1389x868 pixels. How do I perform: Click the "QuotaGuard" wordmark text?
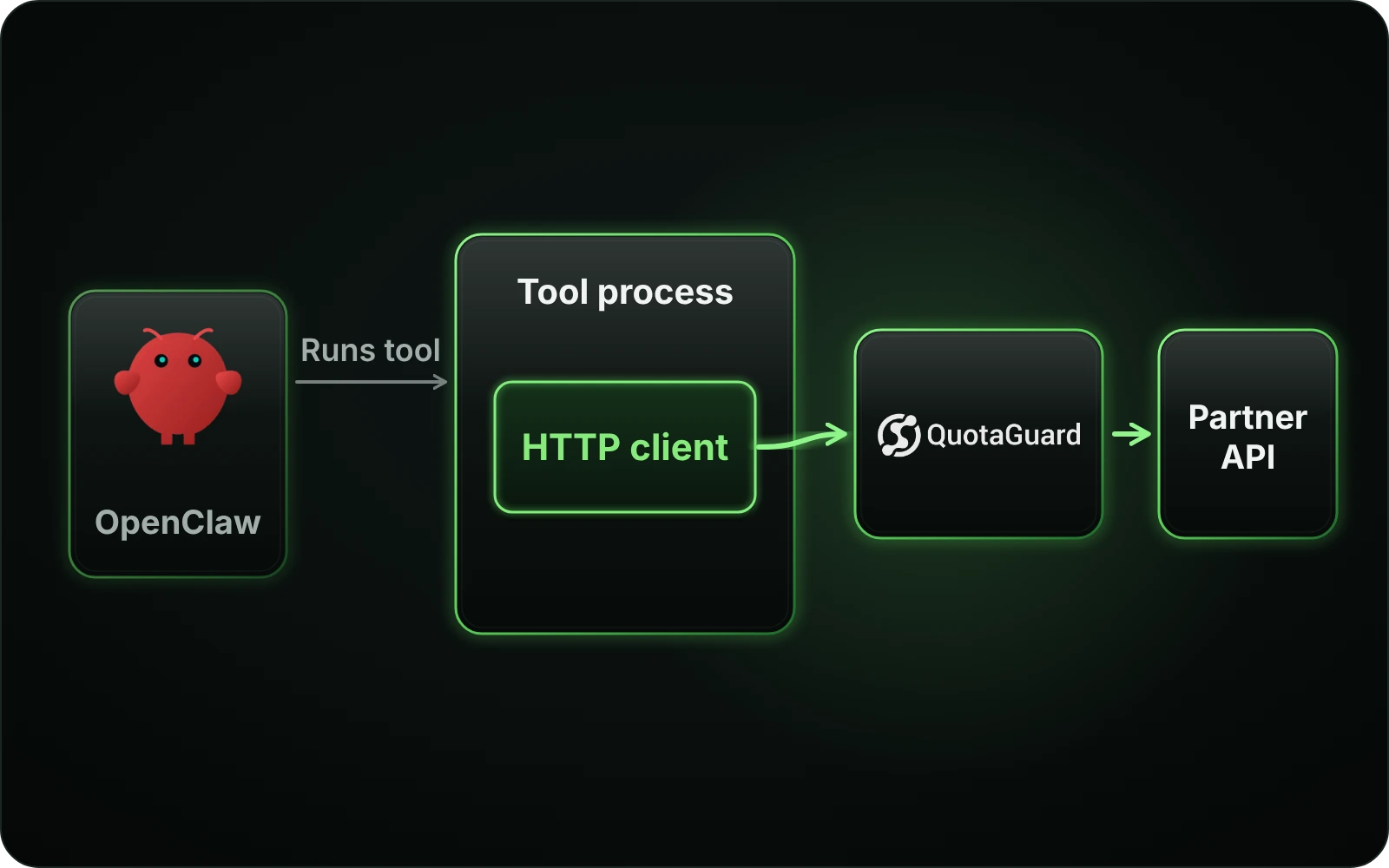click(x=1004, y=435)
